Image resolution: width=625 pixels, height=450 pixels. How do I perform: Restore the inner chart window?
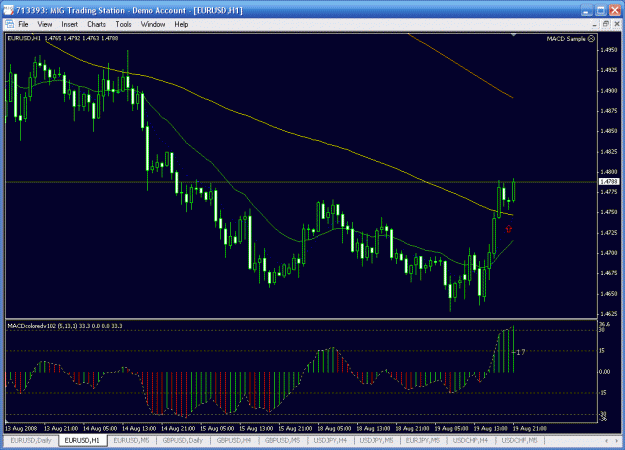605,24
